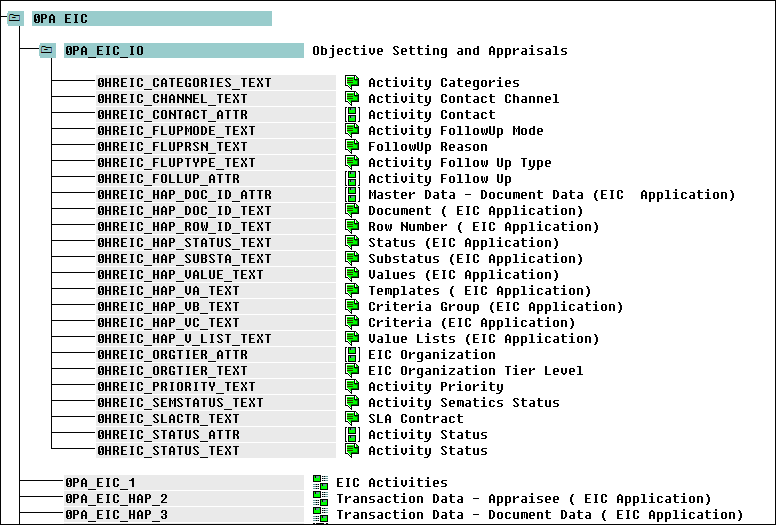Click the attribute icon for Master Data - Document Data

click(352, 195)
